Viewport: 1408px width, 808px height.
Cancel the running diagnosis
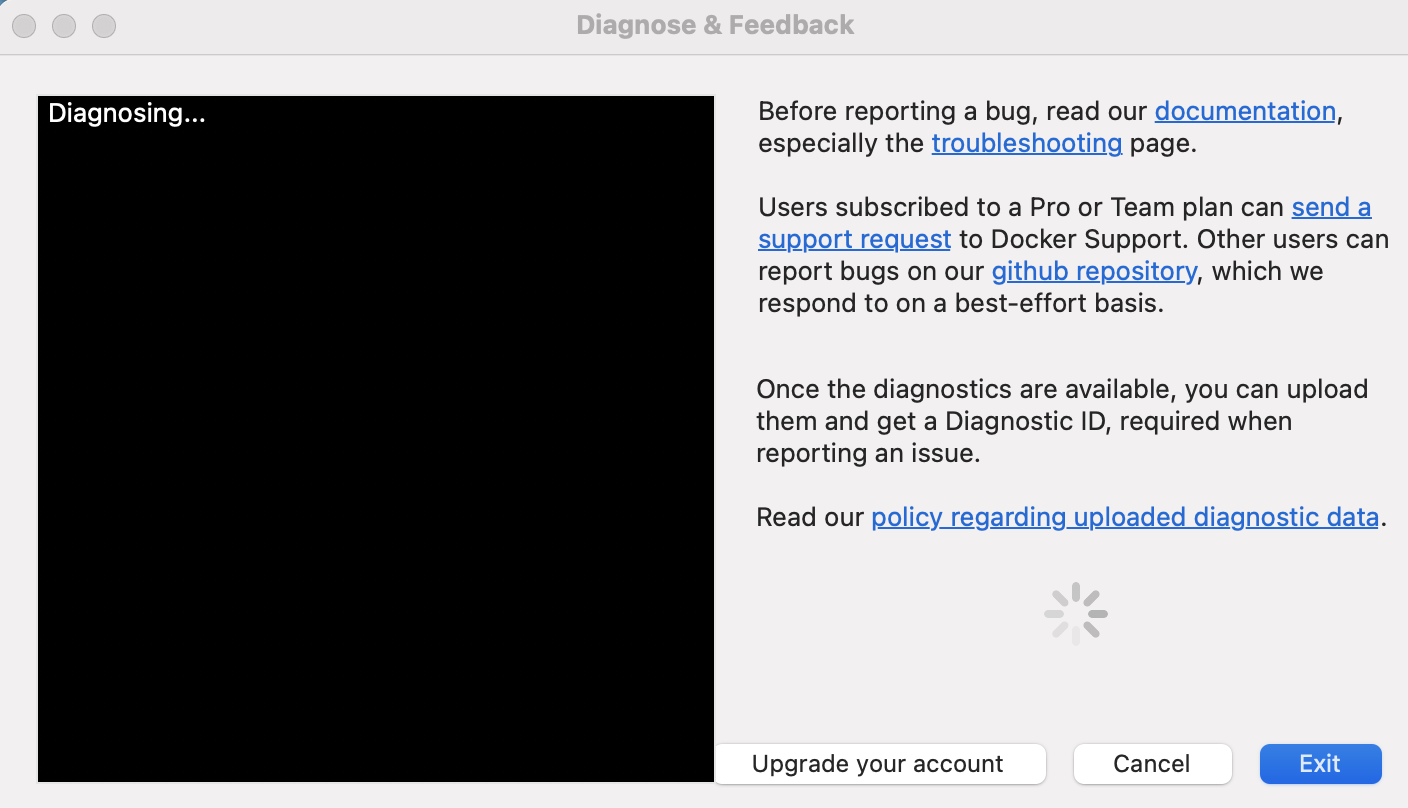point(1152,764)
